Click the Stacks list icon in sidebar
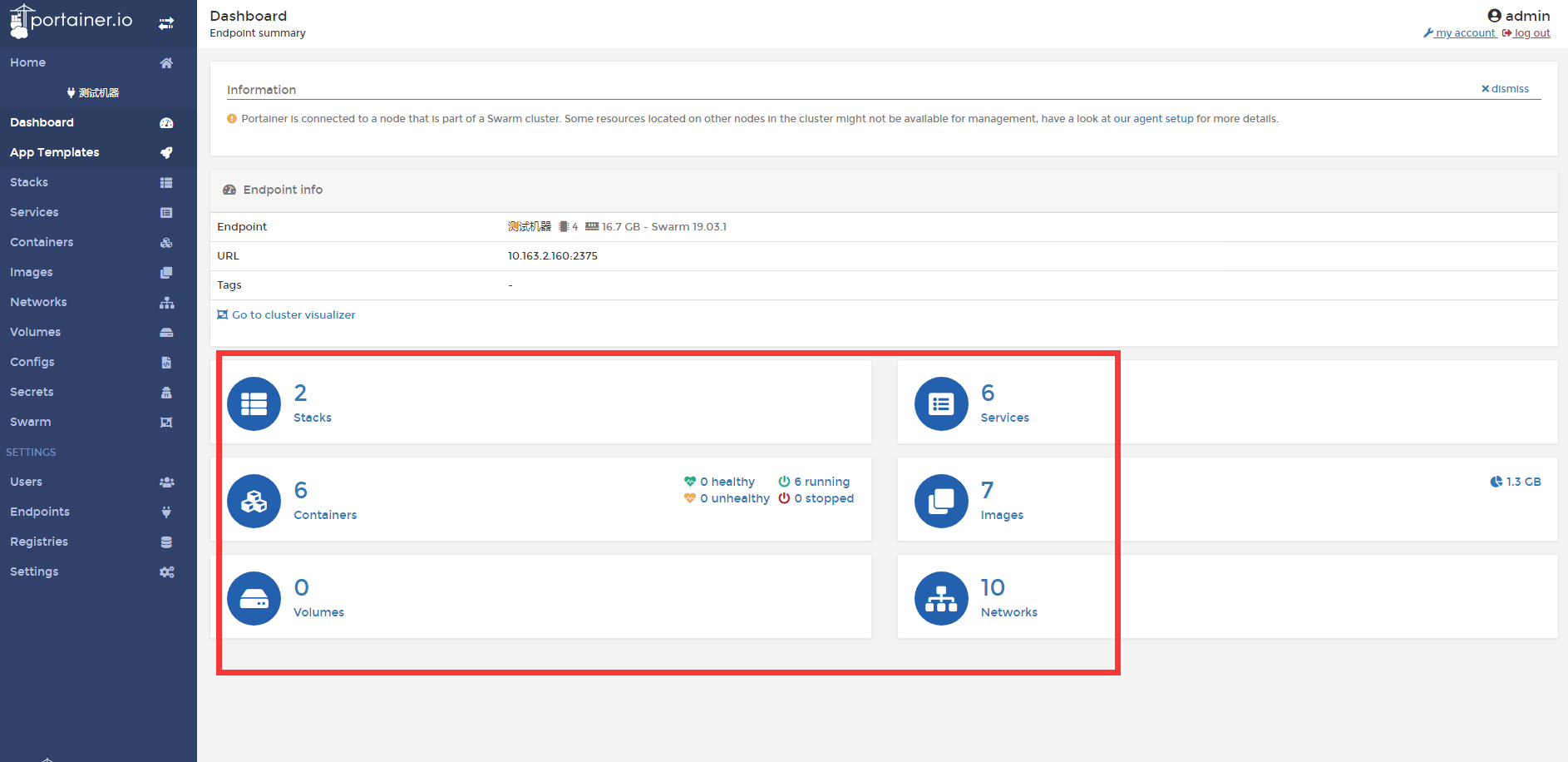 [x=166, y=183]
